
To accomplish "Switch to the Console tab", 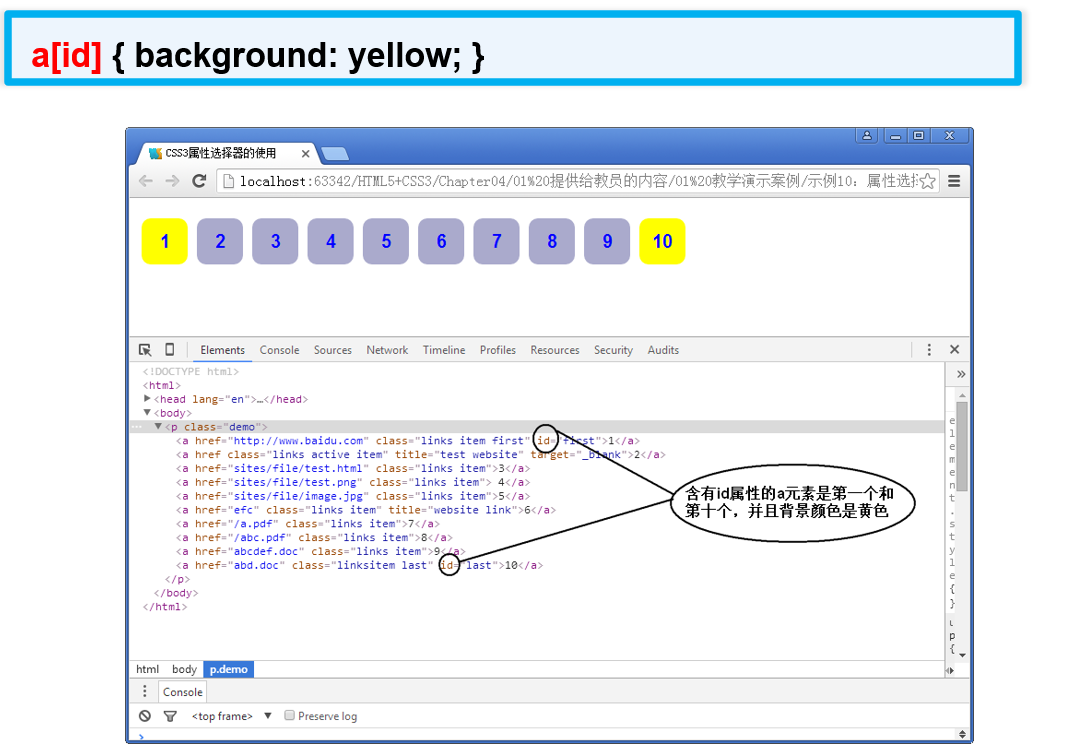I will pos(279,350).
